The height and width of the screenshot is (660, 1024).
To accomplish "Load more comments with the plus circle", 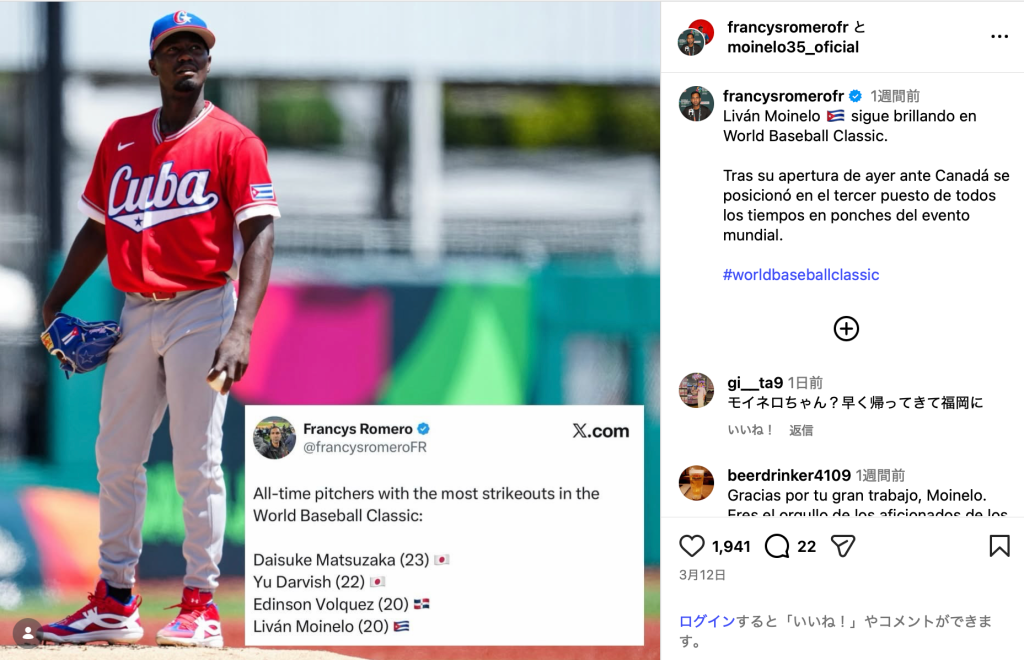I will click(x=846, y=328).
